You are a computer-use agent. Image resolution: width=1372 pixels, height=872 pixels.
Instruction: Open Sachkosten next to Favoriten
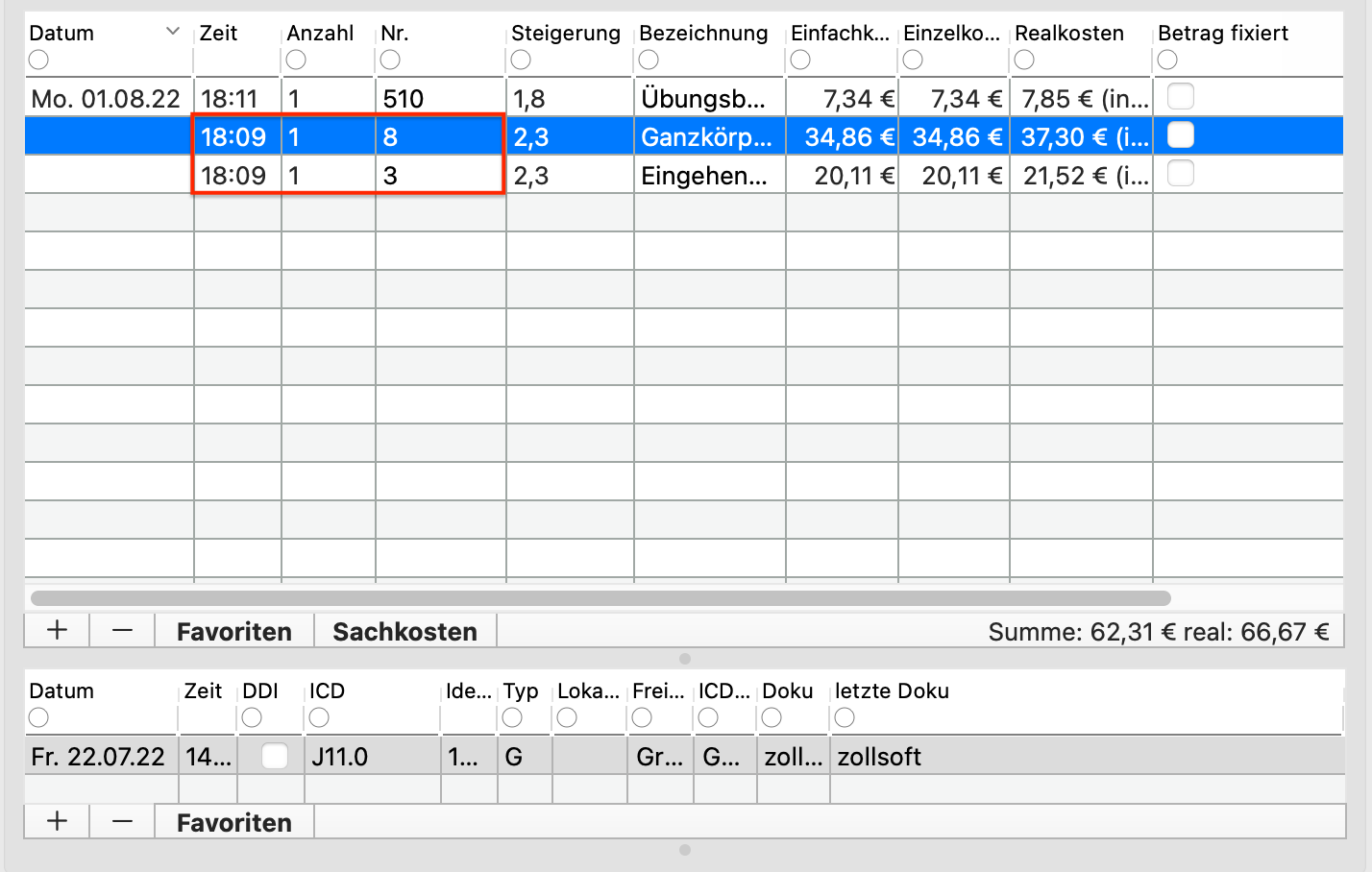point(405,631)
